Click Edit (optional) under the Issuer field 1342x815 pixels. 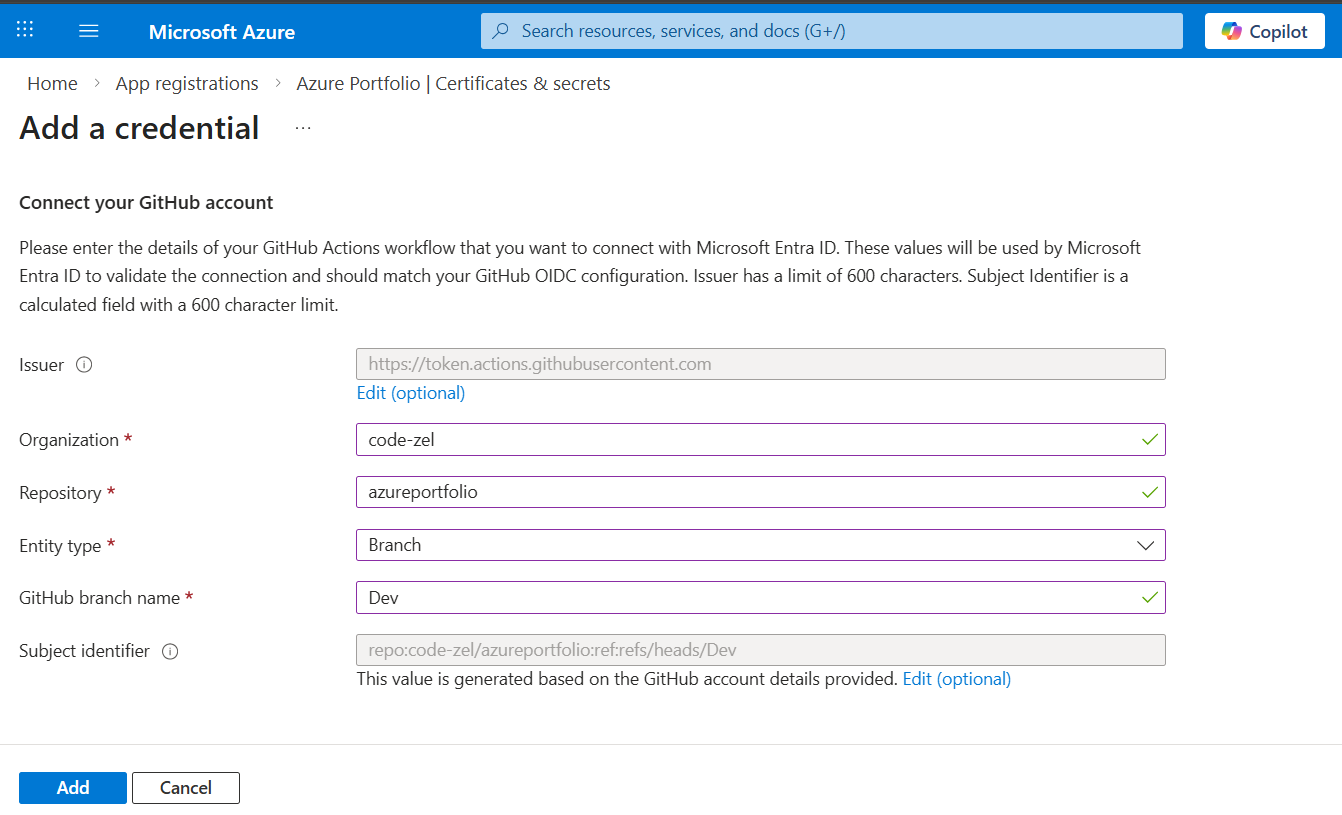tap(410, 393)
